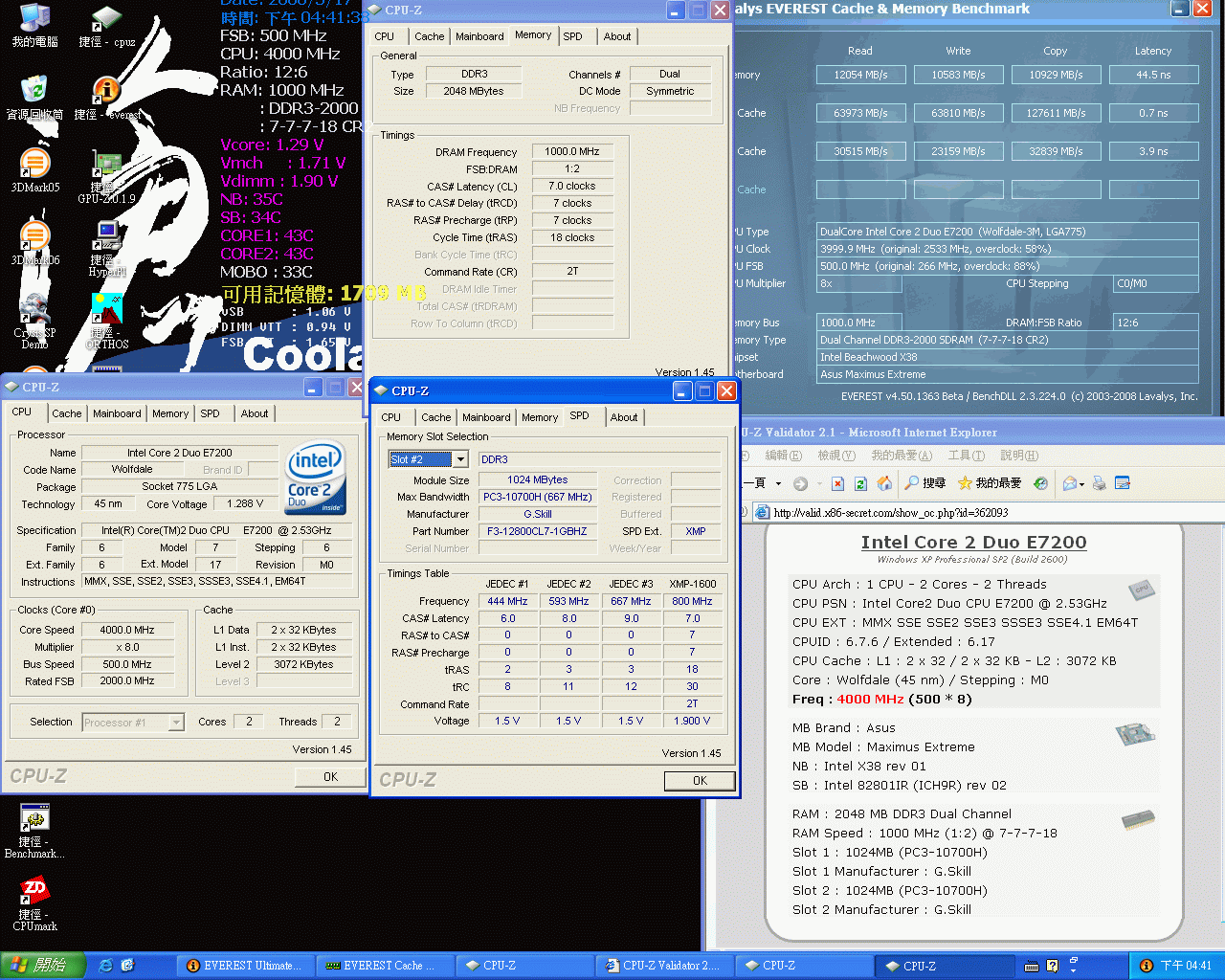Viewport: 1225px width, 980px height.
Task: Open the 3DMark06 desktop shortcut
Action: click(x=34, y=243)
